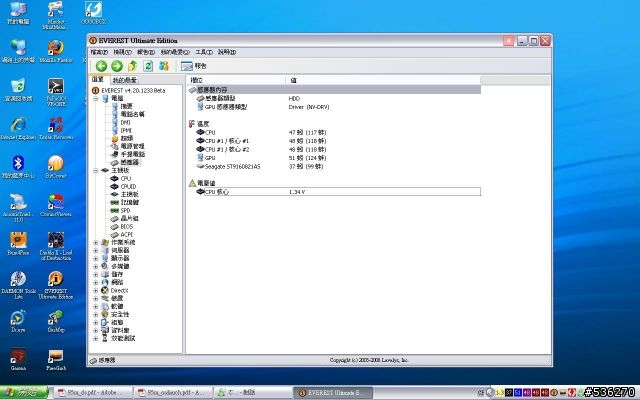Select the CPUID tree item
This screenshot has width=640, height=400.
pyautogui.click(x=128, y=187)
